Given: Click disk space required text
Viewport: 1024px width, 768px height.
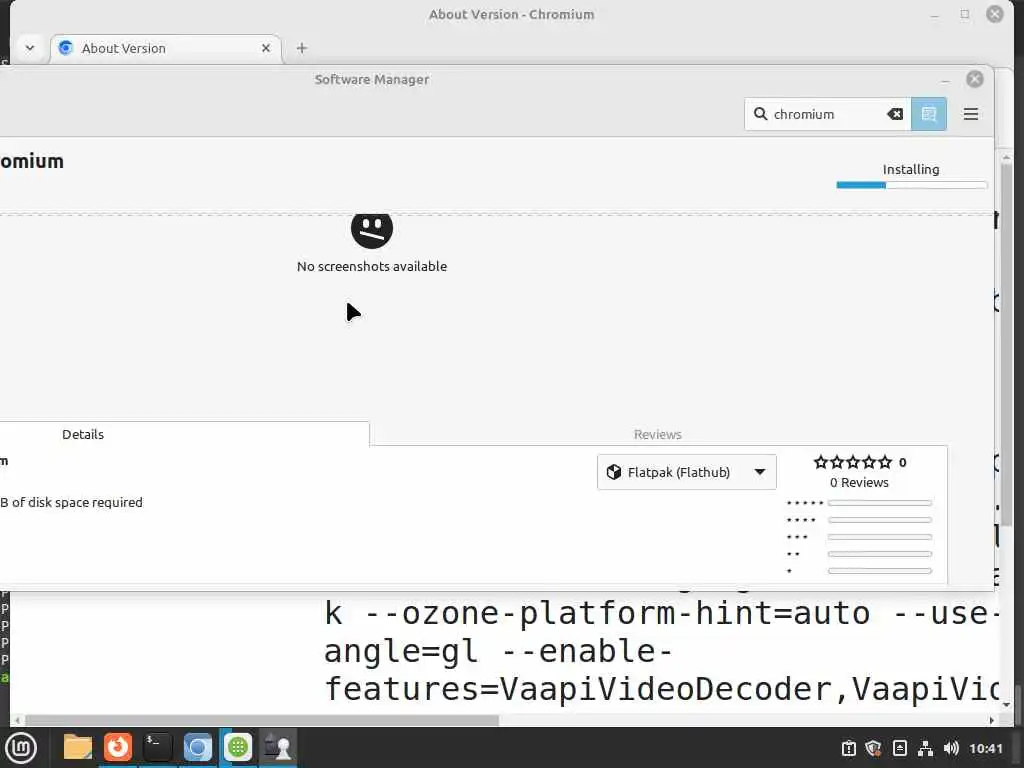Looking at the screenshot, I should [x=71, y=502].
